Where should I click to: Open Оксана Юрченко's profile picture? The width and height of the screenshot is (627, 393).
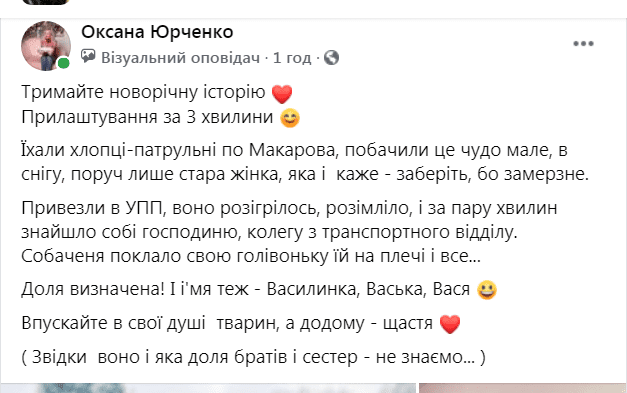tap(46, 46)
